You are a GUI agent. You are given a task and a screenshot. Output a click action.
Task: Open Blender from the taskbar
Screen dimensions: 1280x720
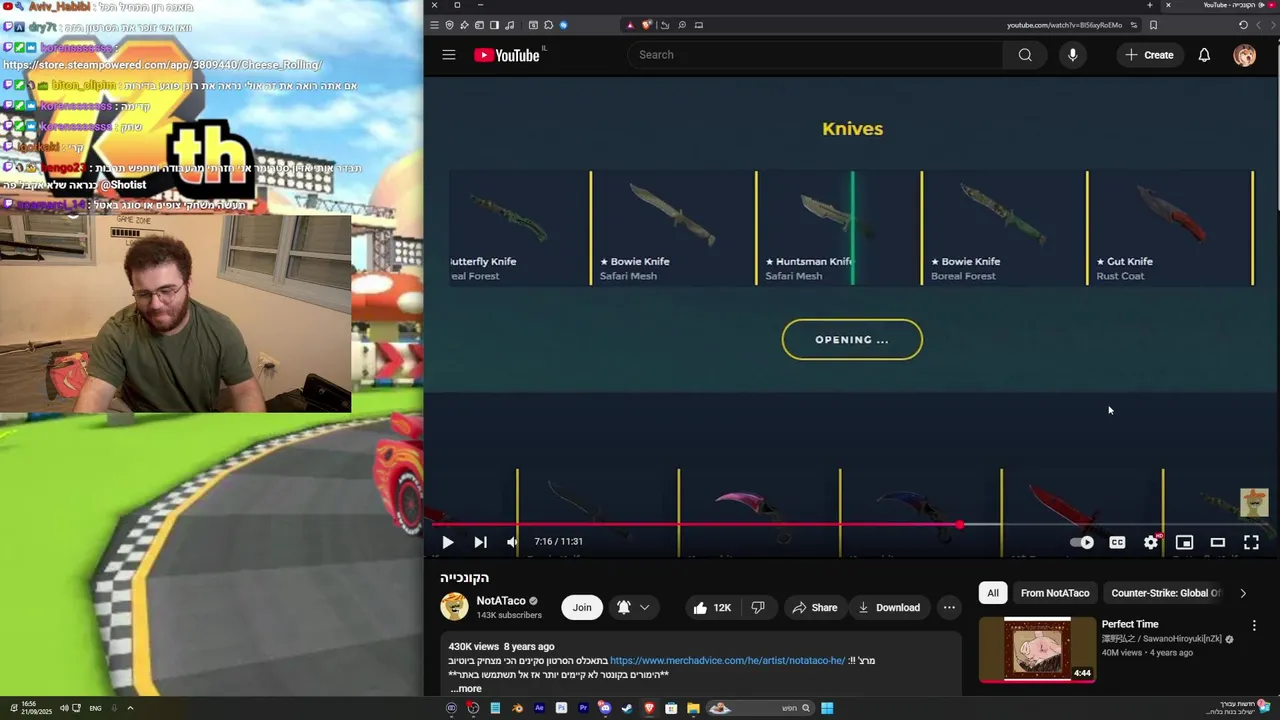[x=517, y=708]
